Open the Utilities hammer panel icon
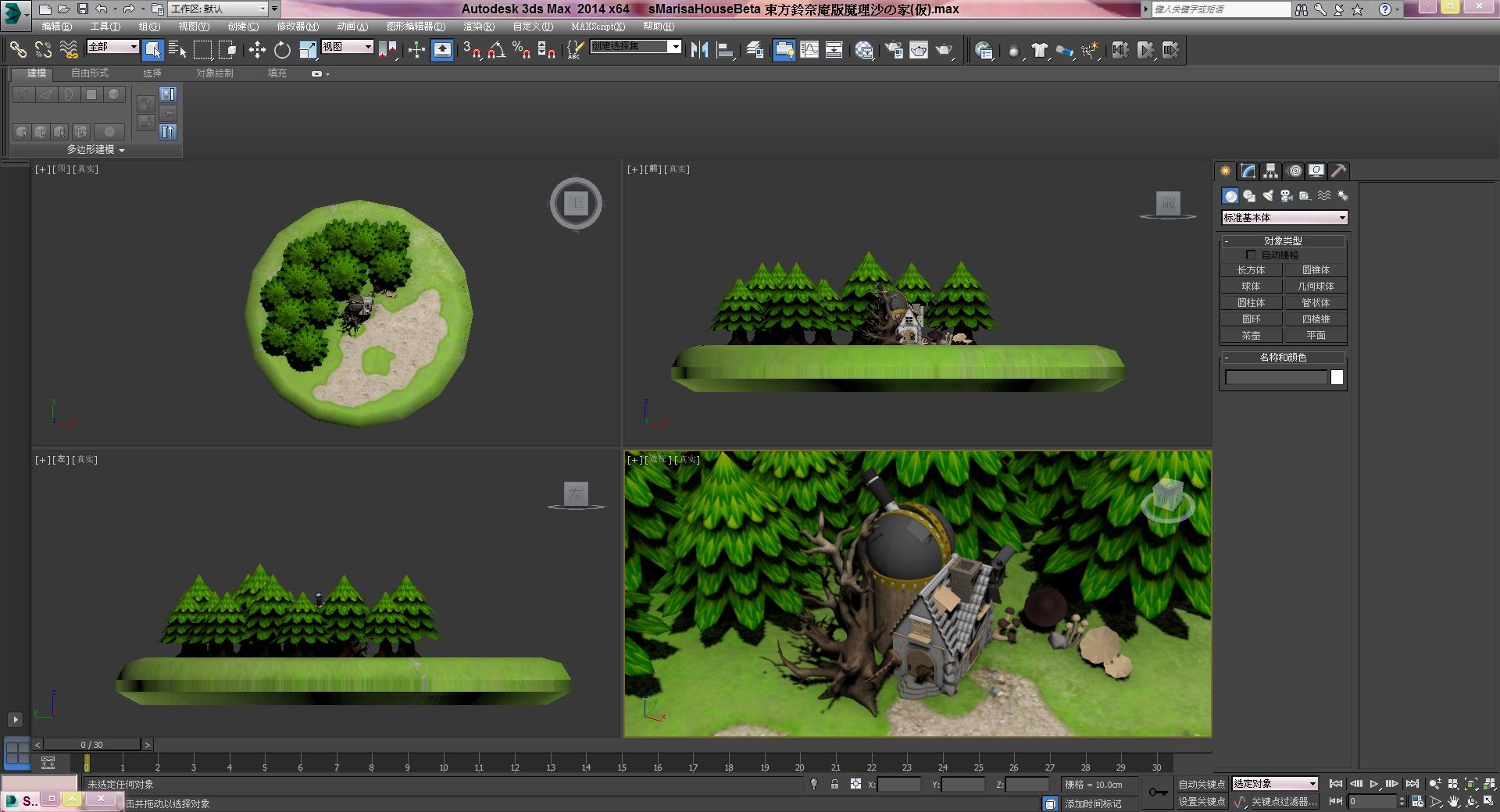Image resolution: width=1500 pixels, height=812 pixels. coord(1339,171)
